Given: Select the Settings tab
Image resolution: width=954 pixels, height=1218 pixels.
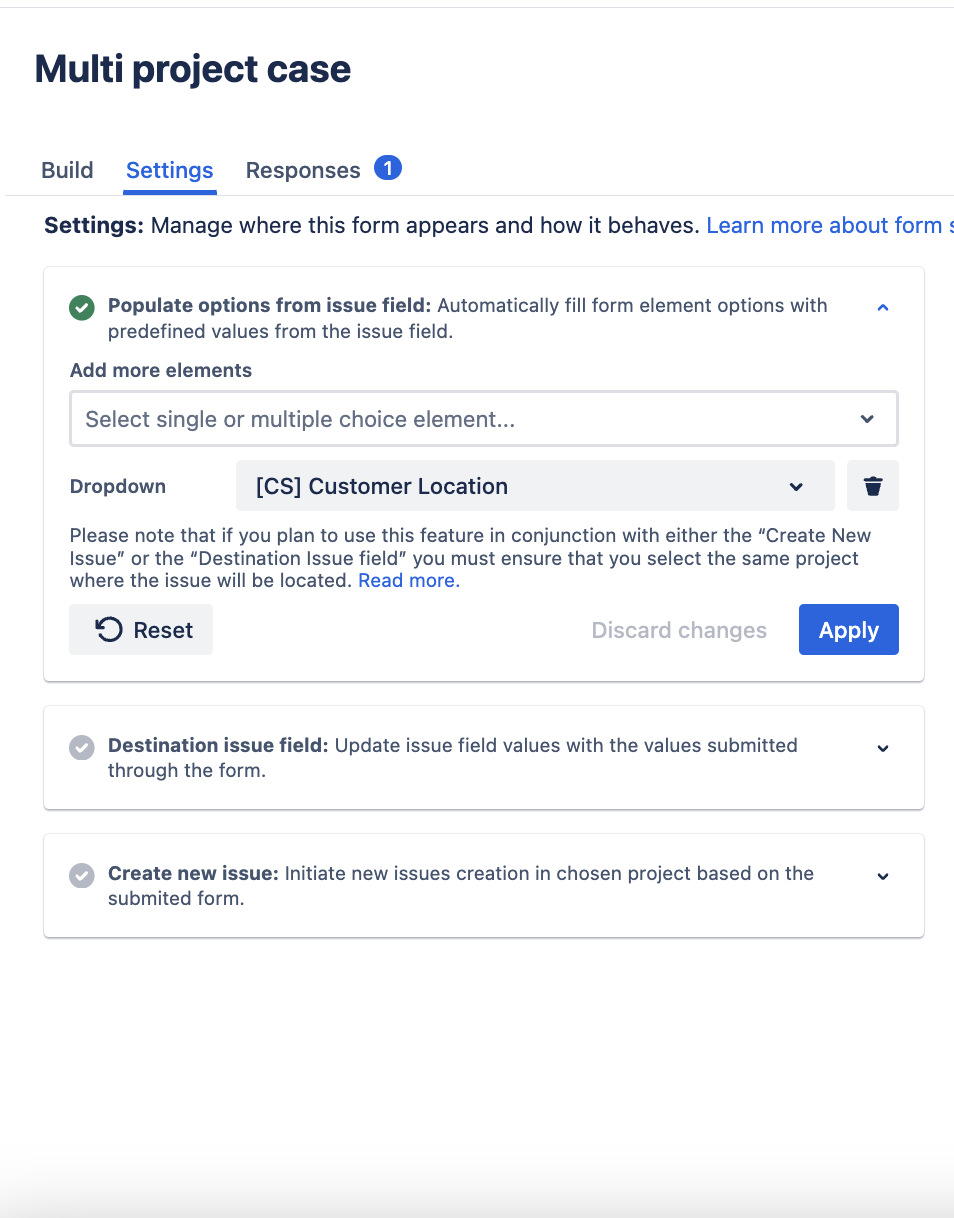Looking at the screenshot, I should click(170, 170).
